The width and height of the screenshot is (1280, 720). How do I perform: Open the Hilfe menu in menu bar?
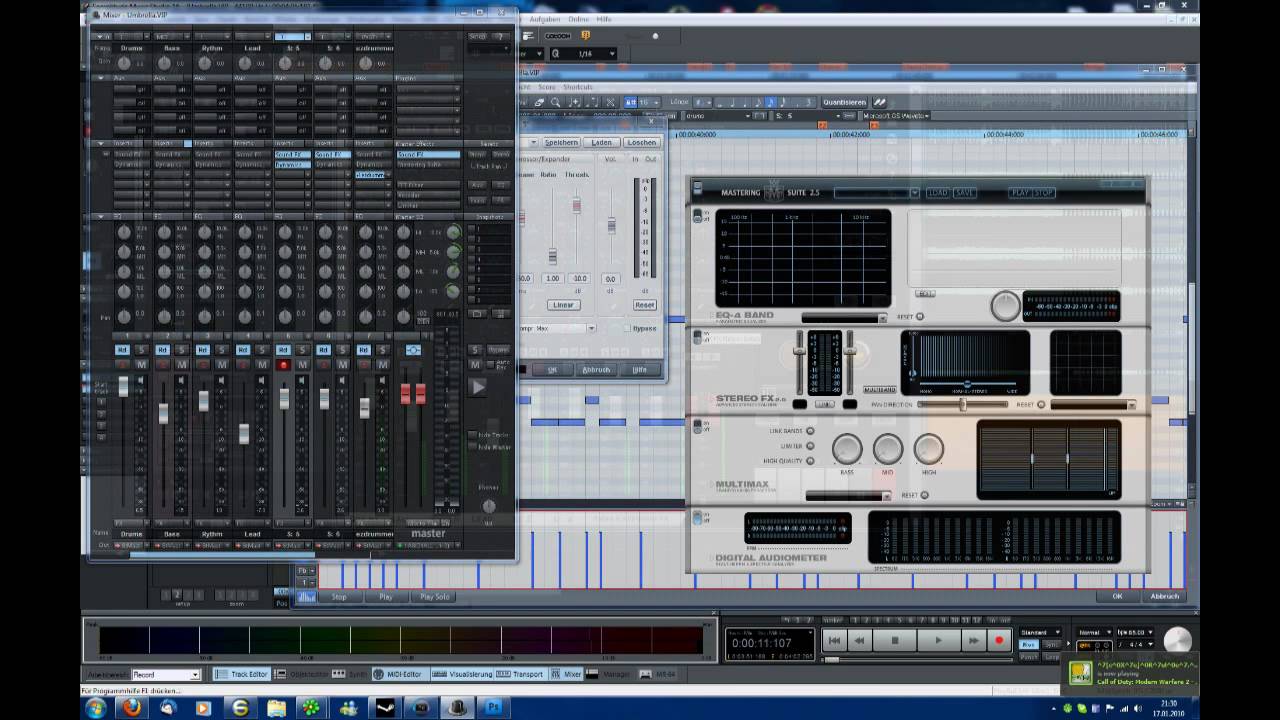tap(604, 19)
